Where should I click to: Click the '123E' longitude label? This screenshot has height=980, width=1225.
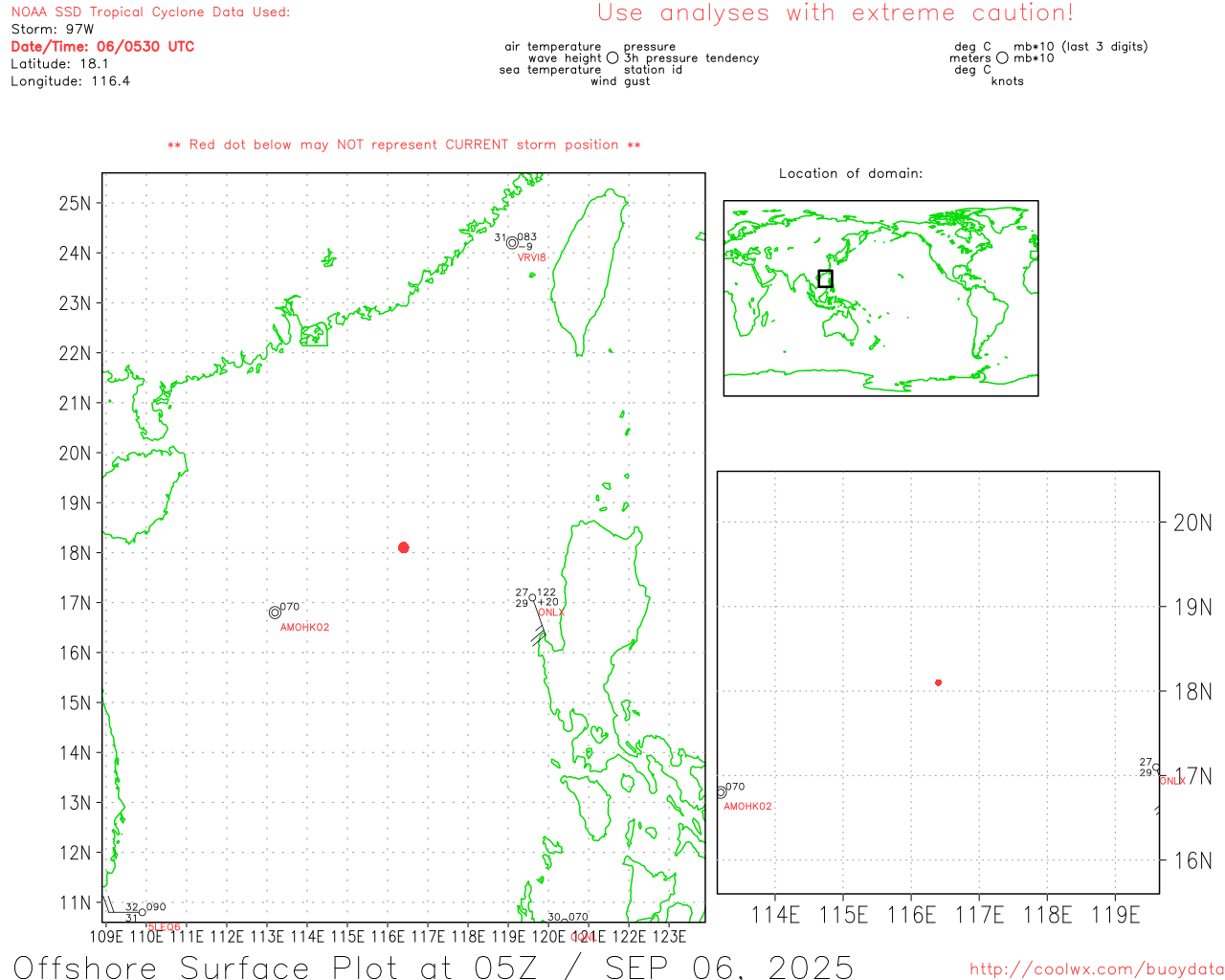669,937
